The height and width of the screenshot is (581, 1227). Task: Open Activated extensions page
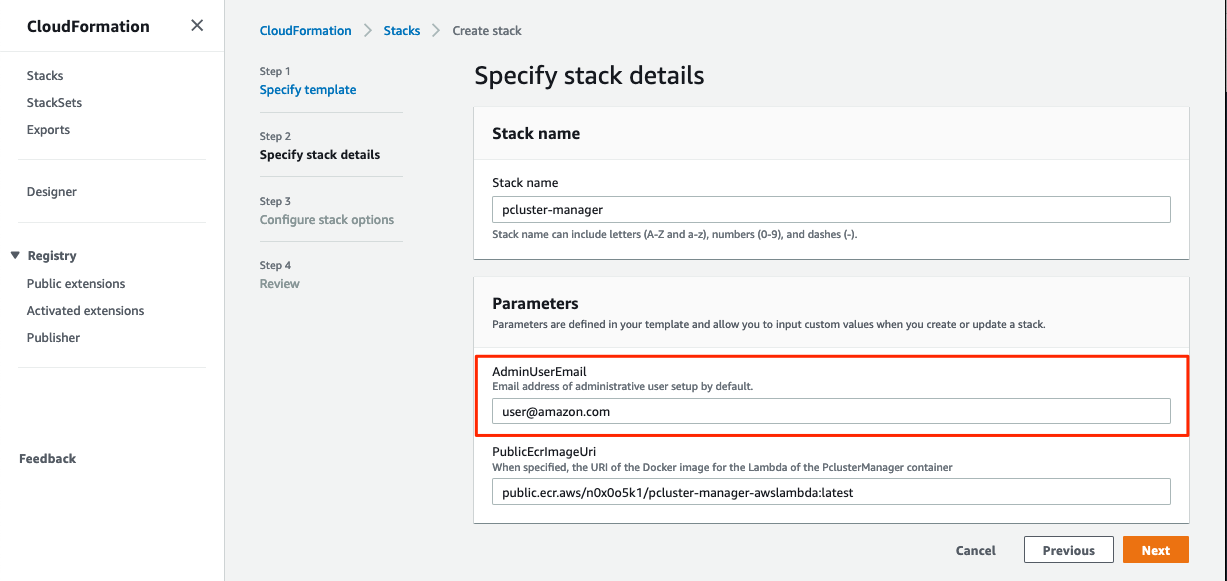tap(85, 311)
